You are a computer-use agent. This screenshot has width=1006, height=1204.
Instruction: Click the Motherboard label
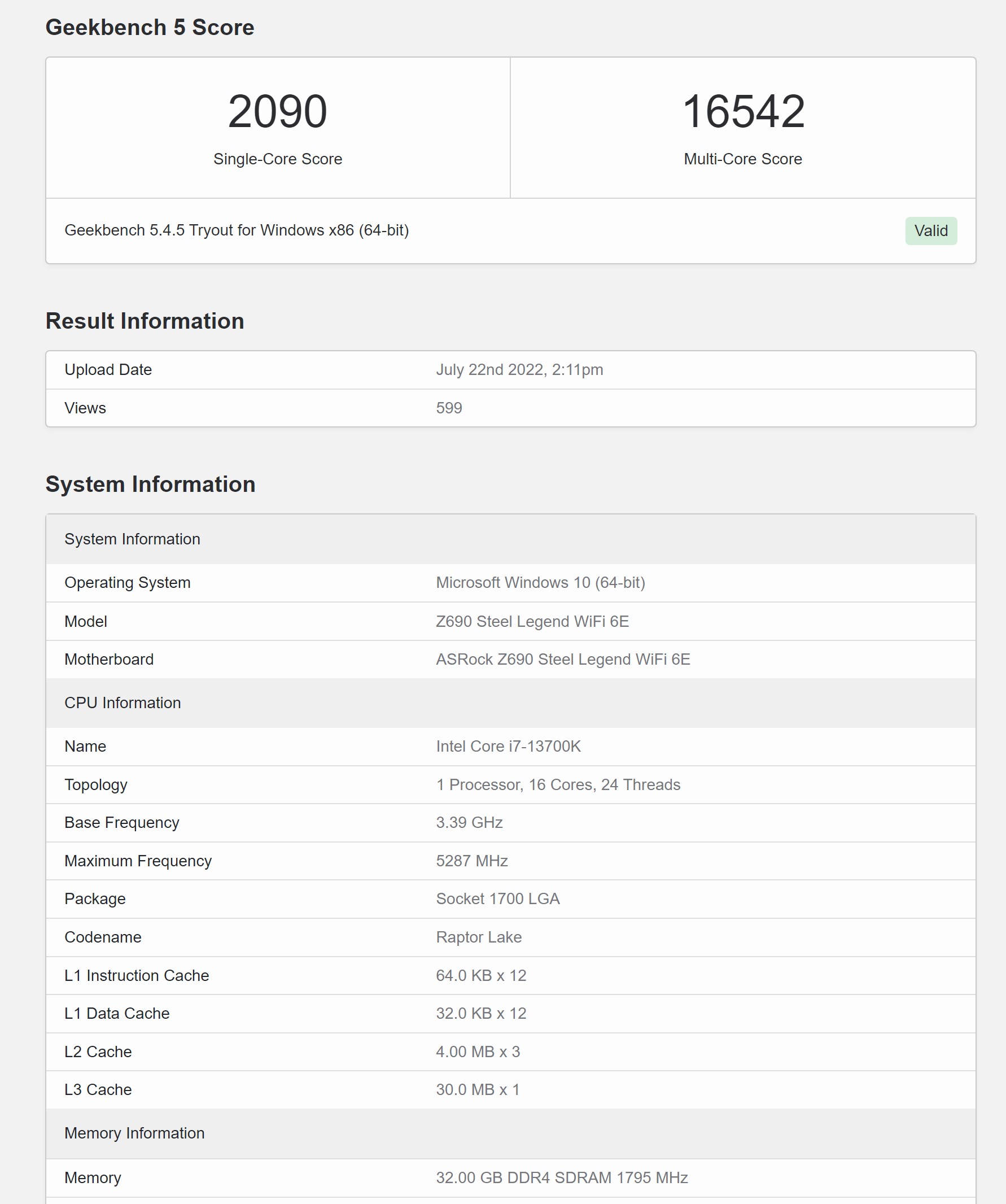[109, 660]
